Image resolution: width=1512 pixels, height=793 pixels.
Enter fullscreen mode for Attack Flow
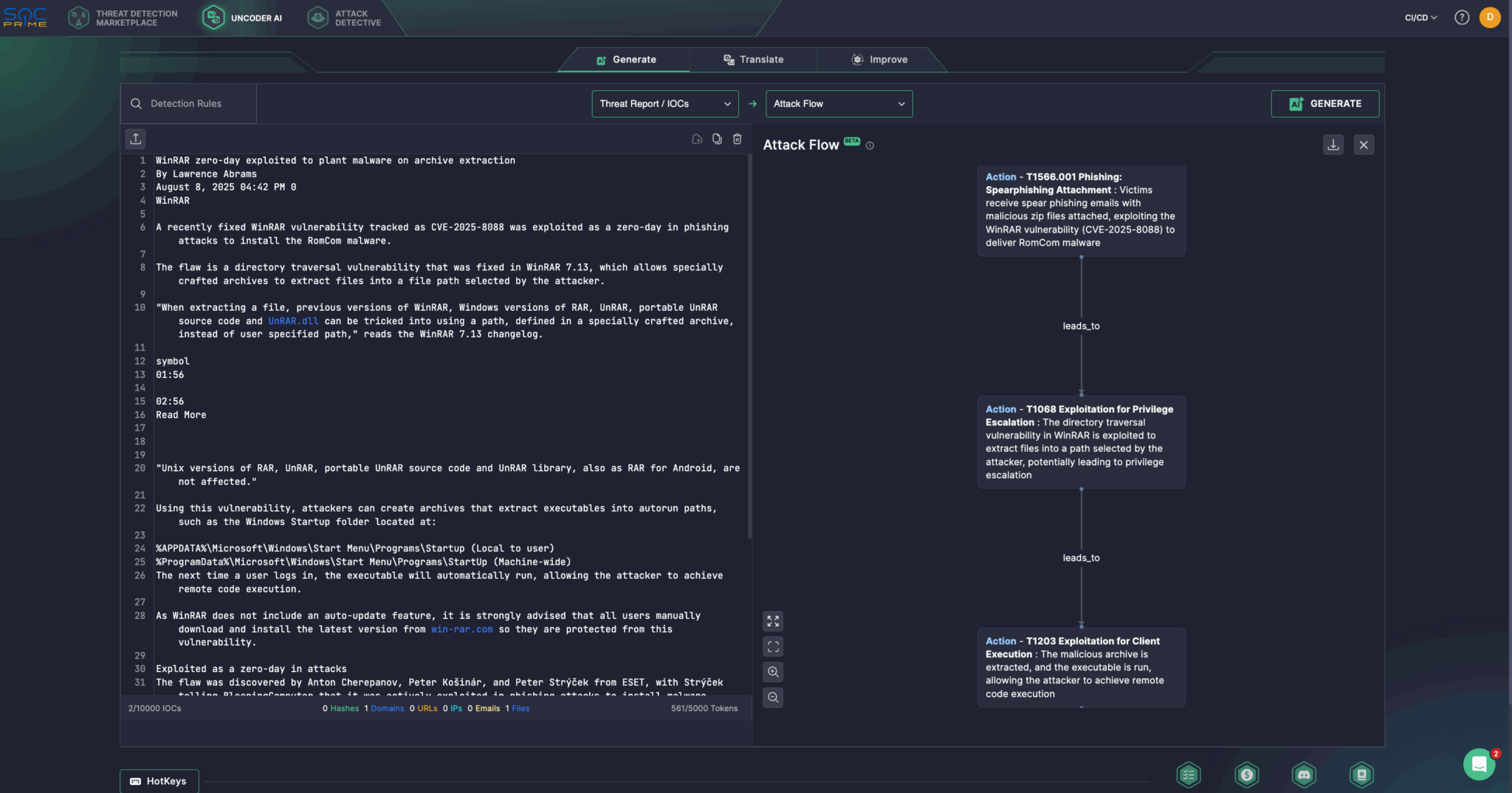pyautogui.click(x=773, y=621)
